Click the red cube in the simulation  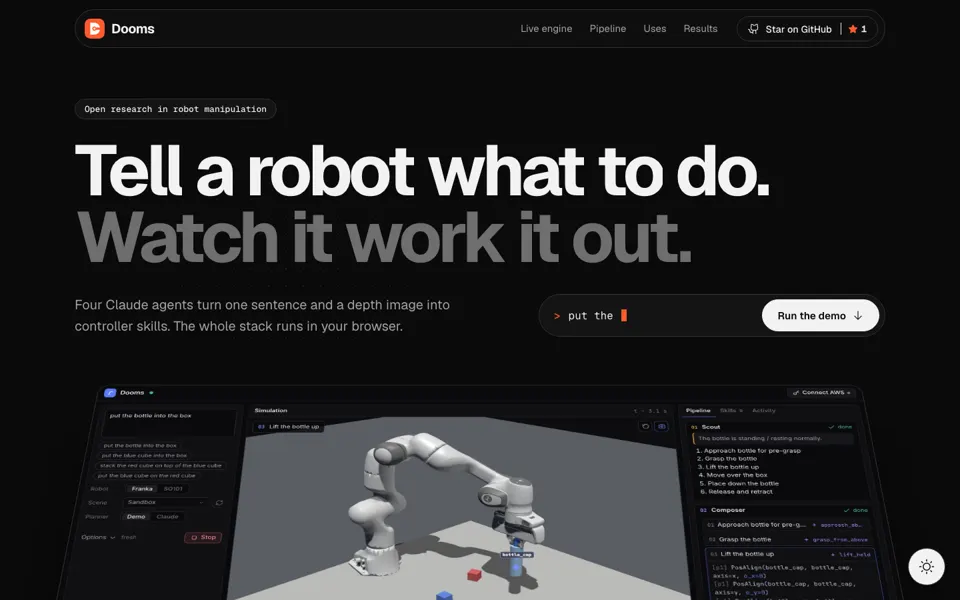pos(474,574)
